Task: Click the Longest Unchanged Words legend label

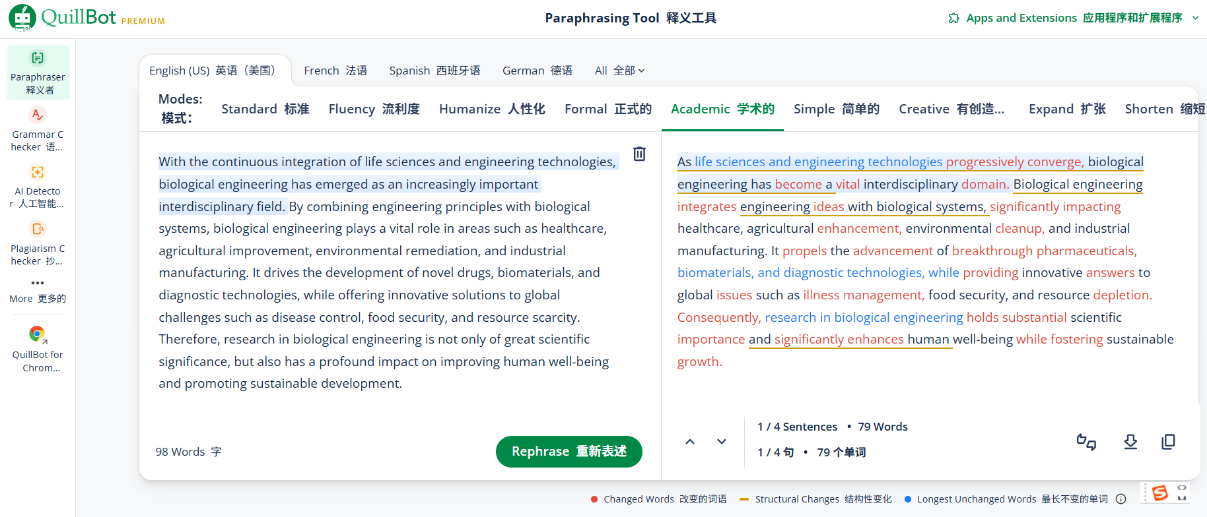Action: 1012,499
